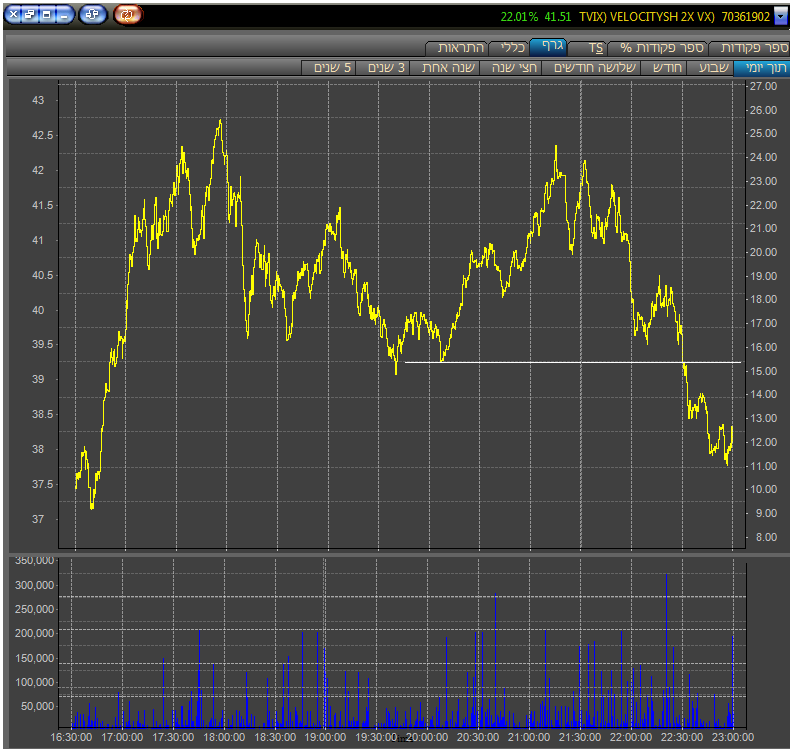Select the חודש monthly range
Image resolution: width=793 pixels, height=752 pixels.
coord(664,68)
